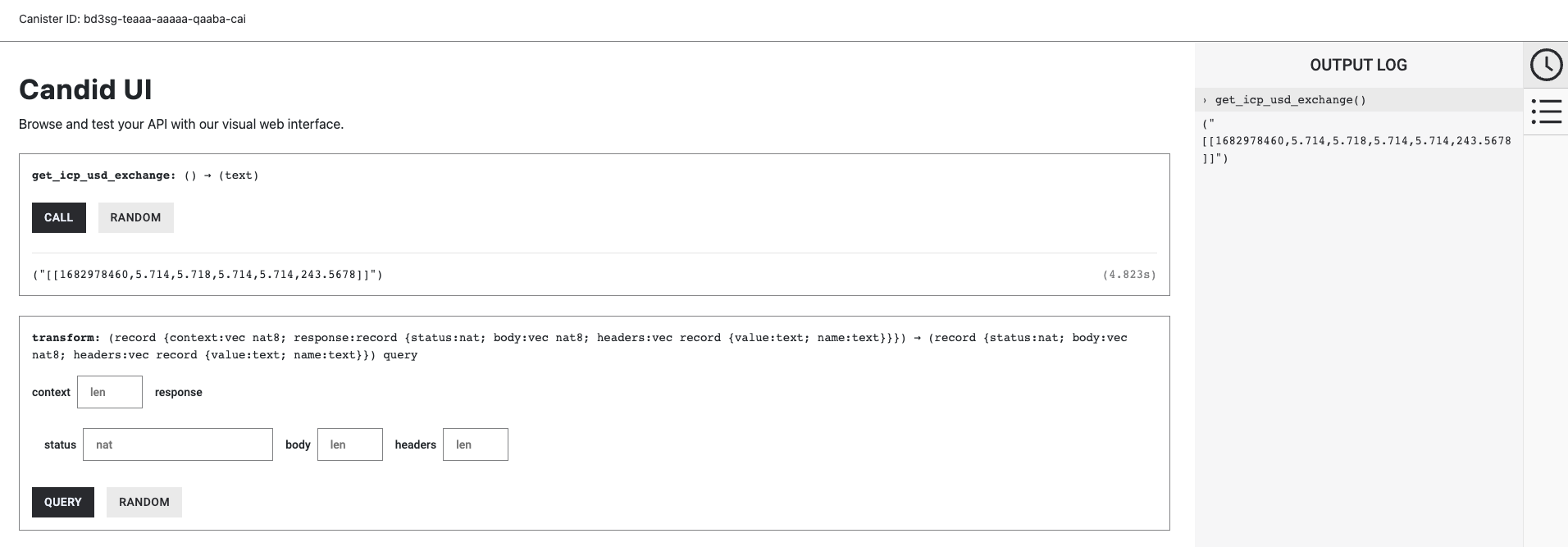
Task: Click the get_icp_usd_exchange method signature
Action: point(145,175)
